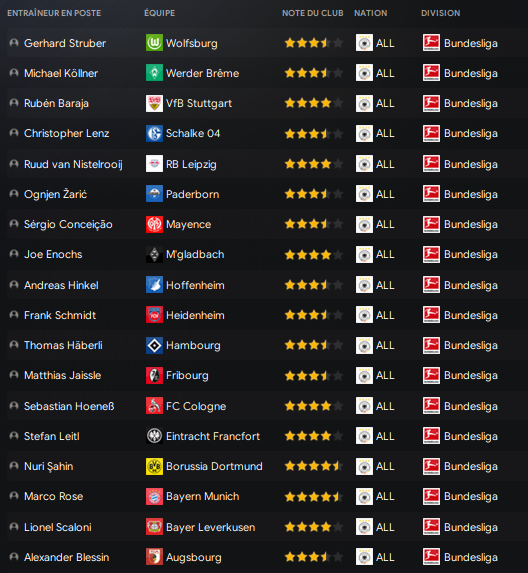The image size is (528, 573).
Task: Click the Germany flag icon for Hambourg
Action: [x=364, y=345]
